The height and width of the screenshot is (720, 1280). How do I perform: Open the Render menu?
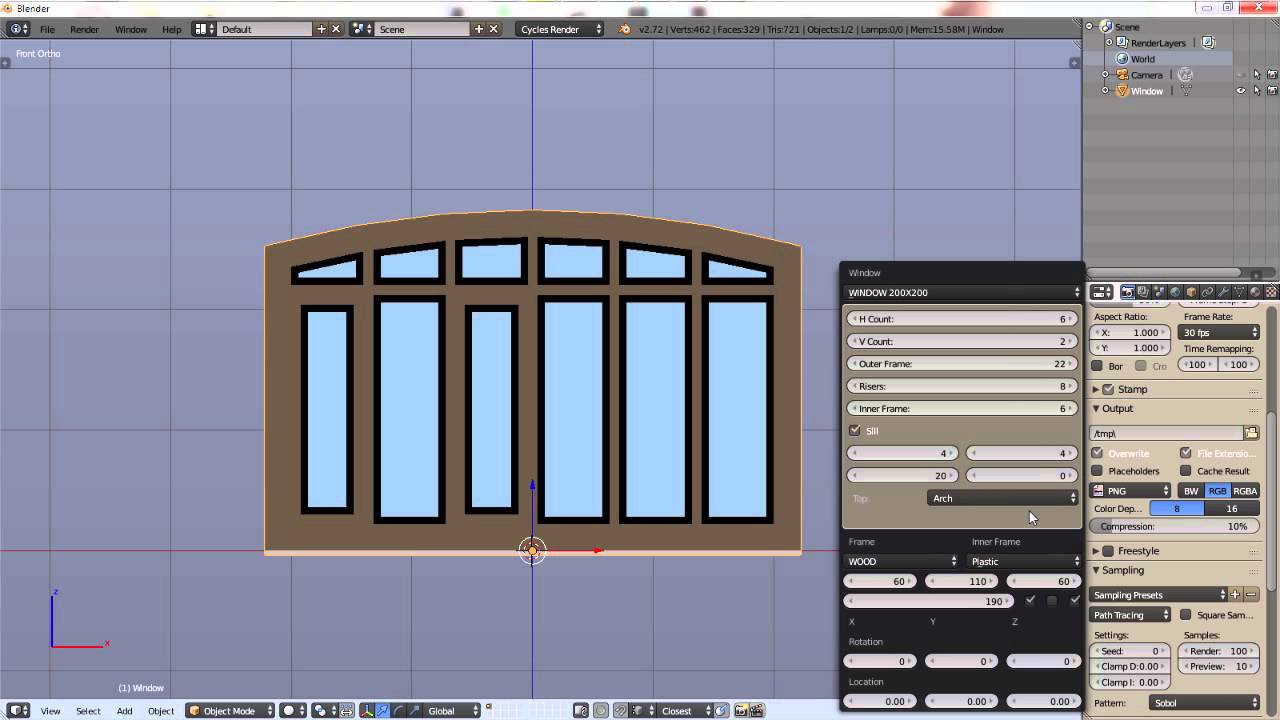84,29
